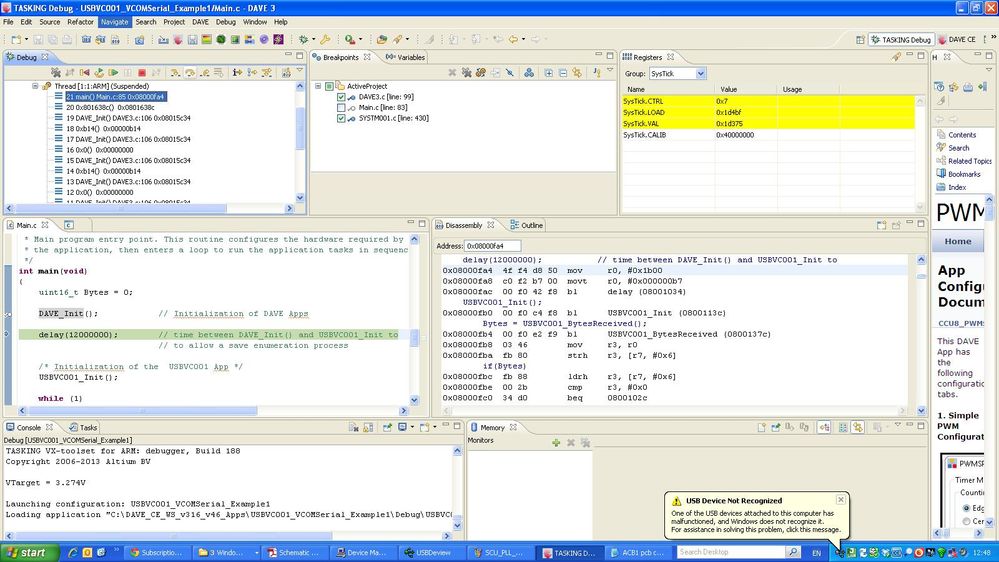Click the purple app icon in main toolbar

tap(278, 40)
